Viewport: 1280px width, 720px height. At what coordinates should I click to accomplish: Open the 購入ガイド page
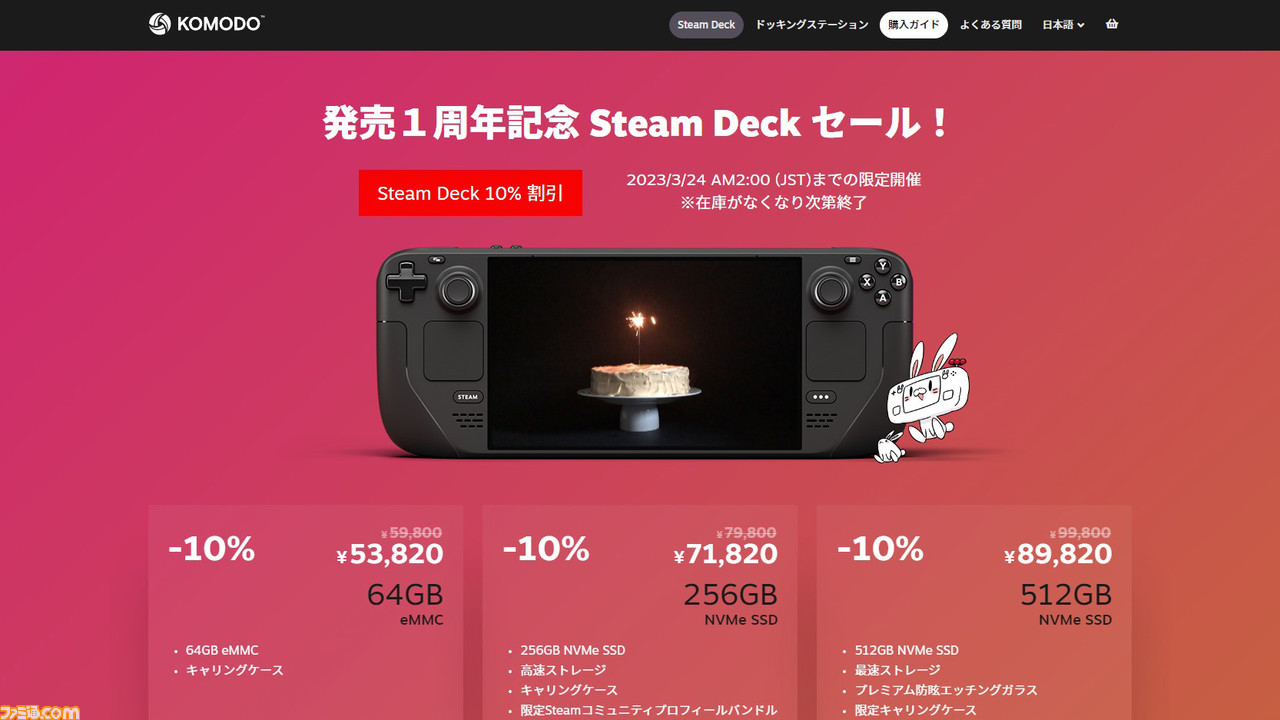pos(914,25)
